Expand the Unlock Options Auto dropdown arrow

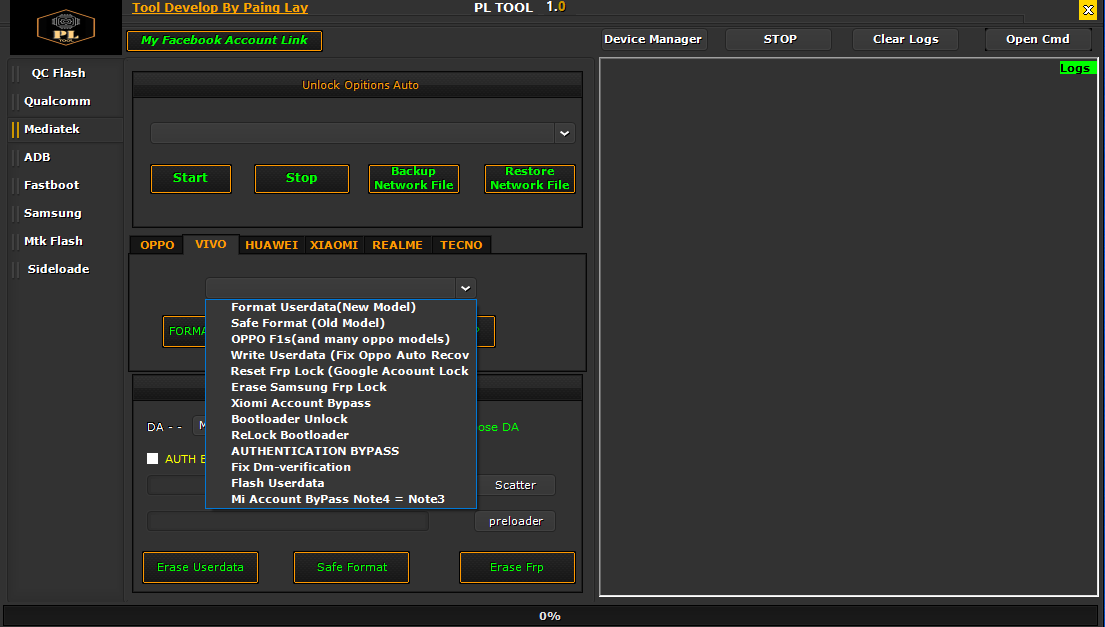pyautogui.click(x=564, y=133)
